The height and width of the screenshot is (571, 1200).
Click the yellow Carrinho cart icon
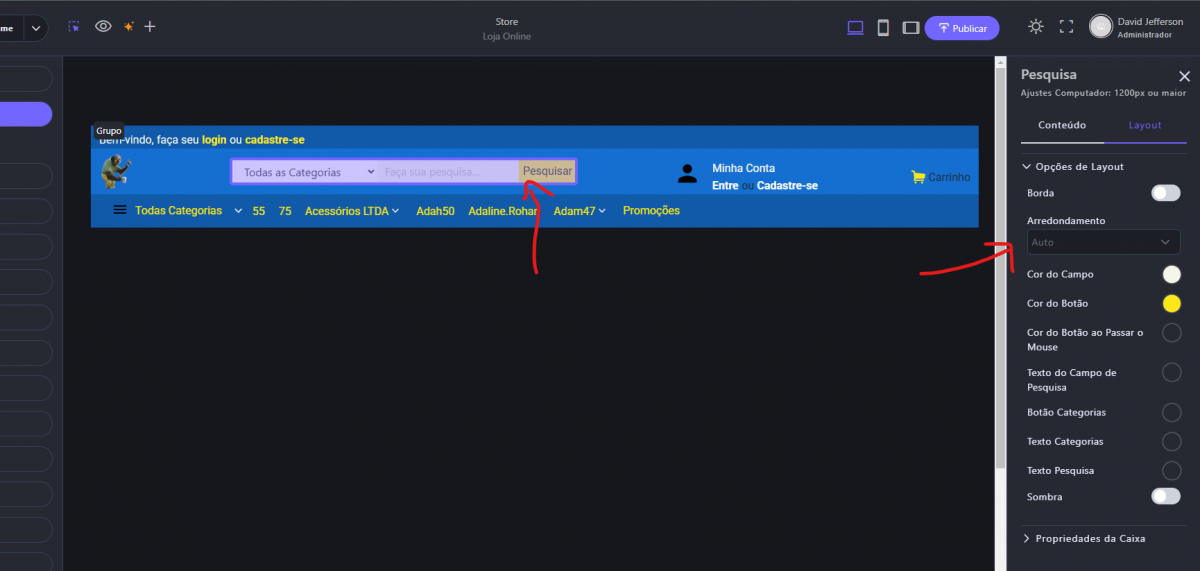click(x=918, y=177)
